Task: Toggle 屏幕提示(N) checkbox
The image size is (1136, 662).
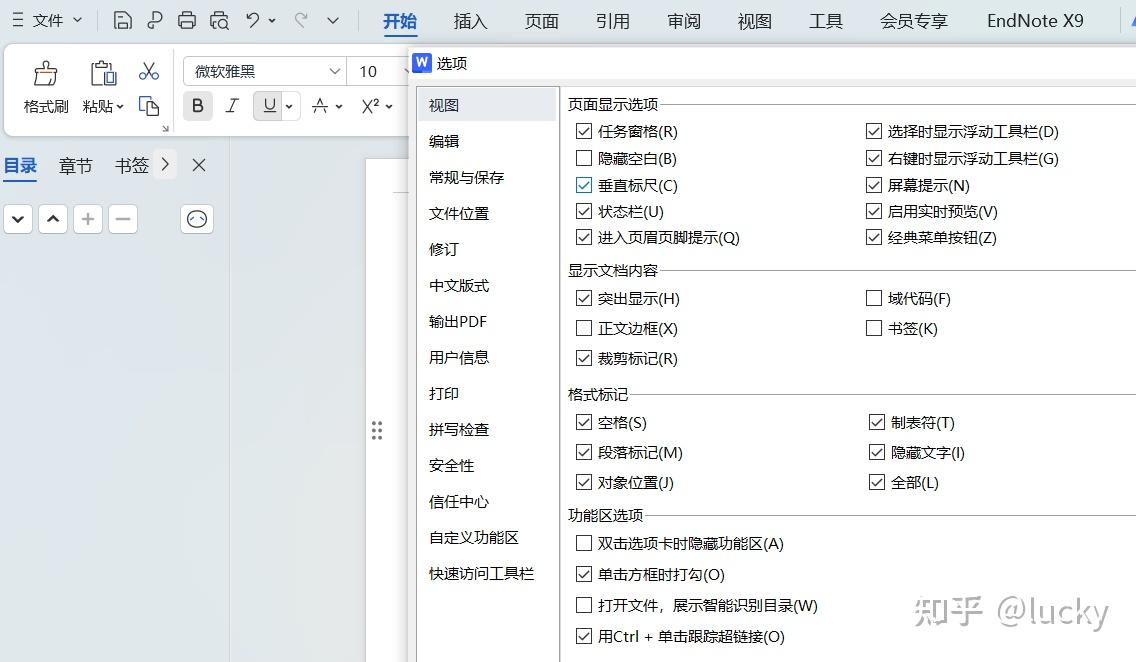Action: point(874,185)
